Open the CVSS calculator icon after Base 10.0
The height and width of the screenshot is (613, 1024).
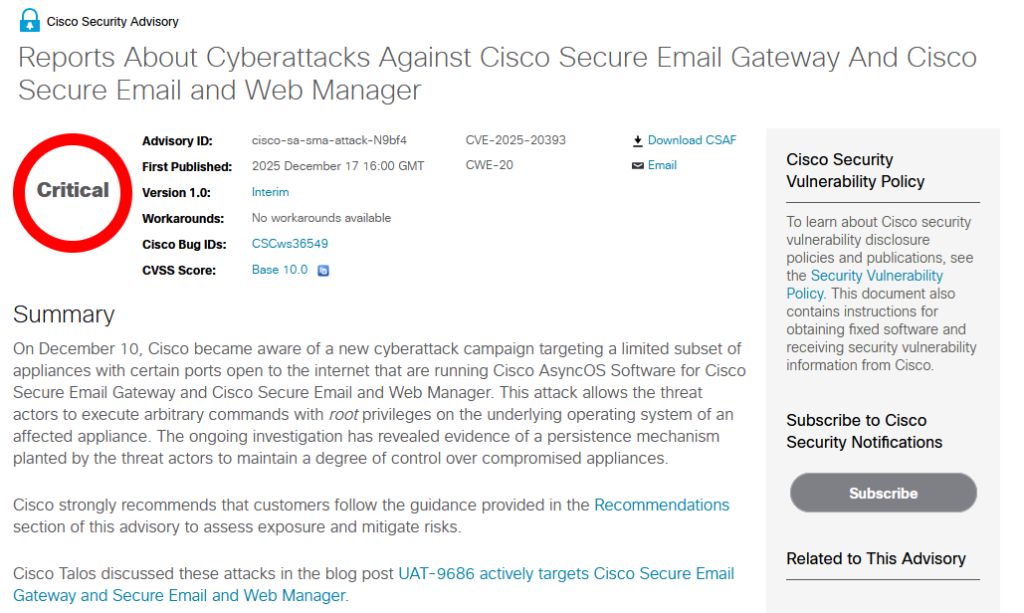tap(323, 270)
